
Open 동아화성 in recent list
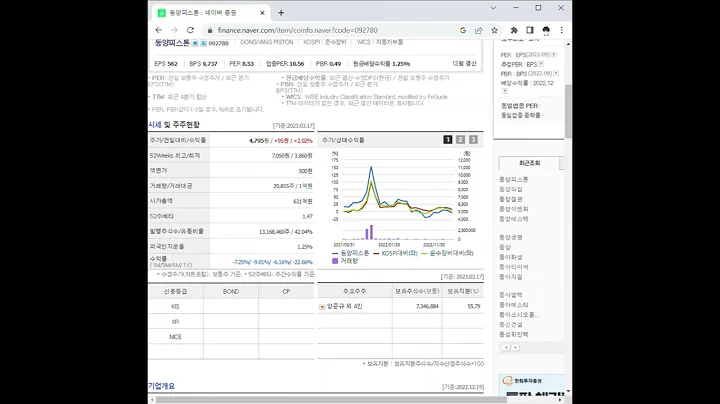pyautogui.click(x=511, y=257)
